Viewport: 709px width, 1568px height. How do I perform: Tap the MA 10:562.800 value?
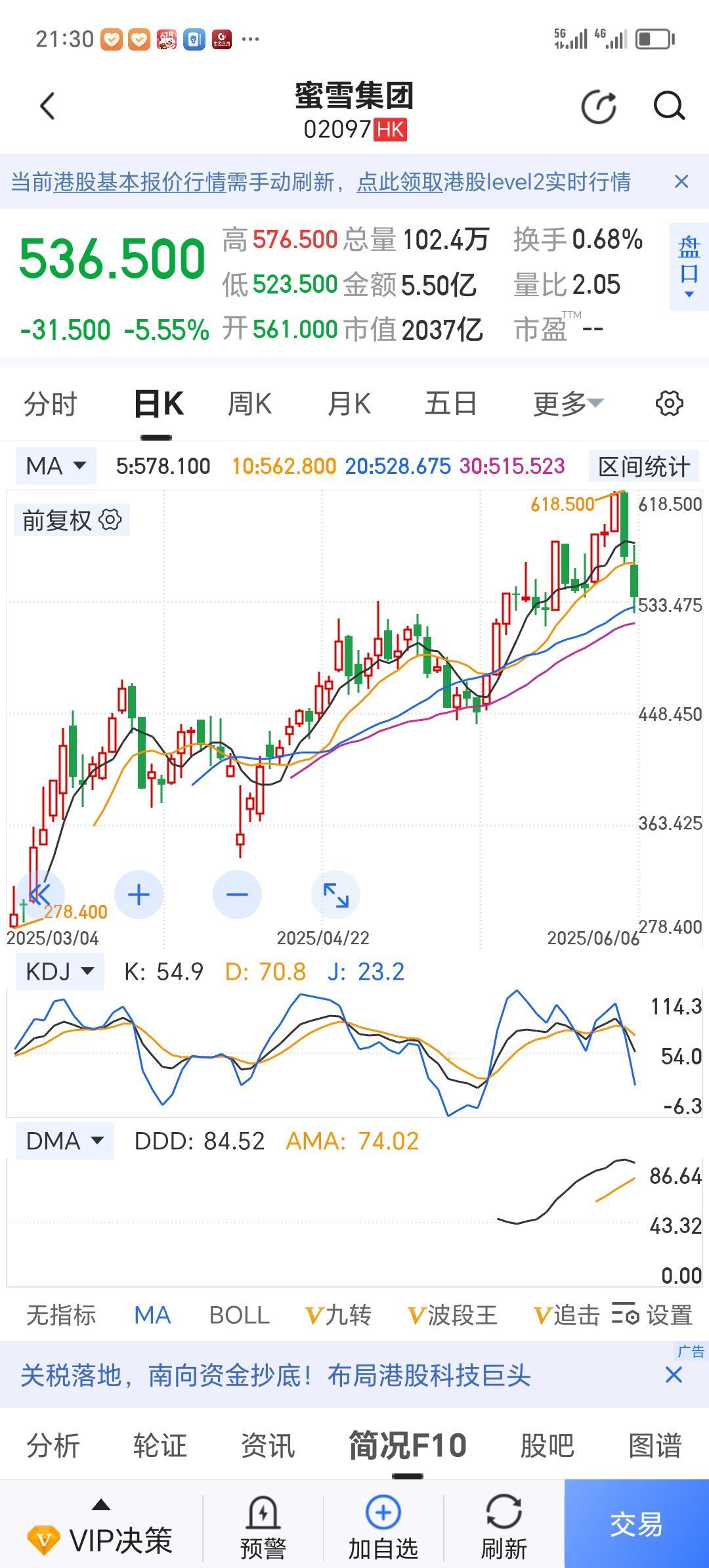[284, 467]
